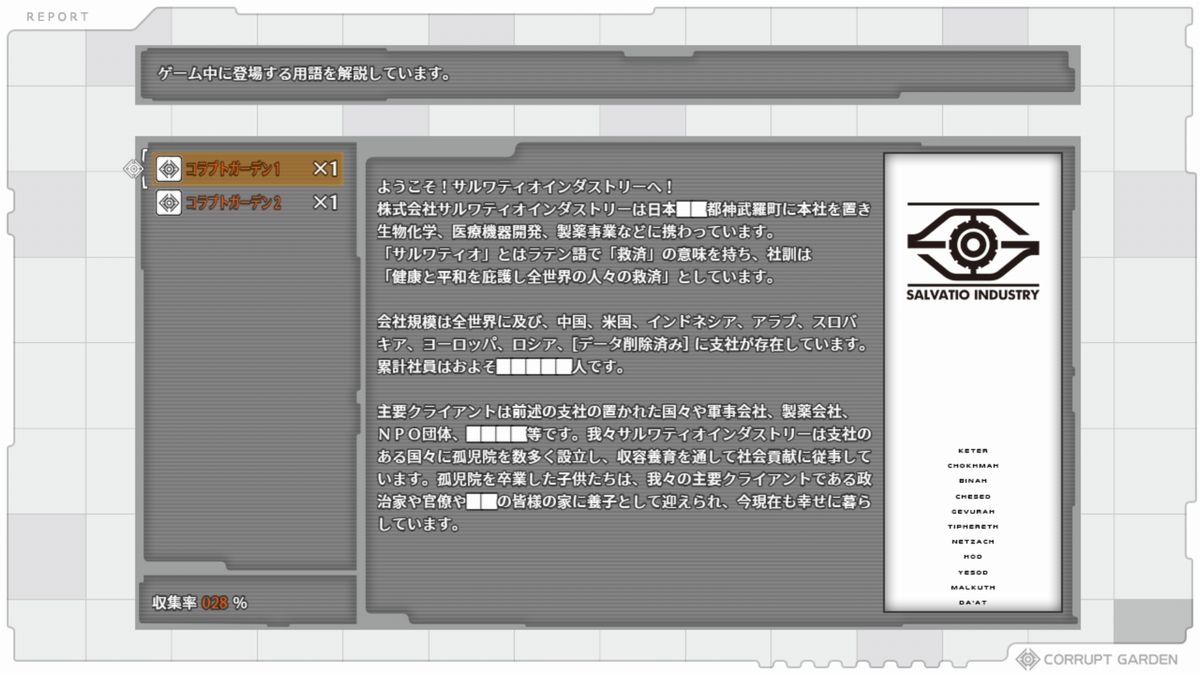
Task: Click the 会社規模は全世界に及び paragraph line
Action: pyautogui.click(x=616, y=322)
